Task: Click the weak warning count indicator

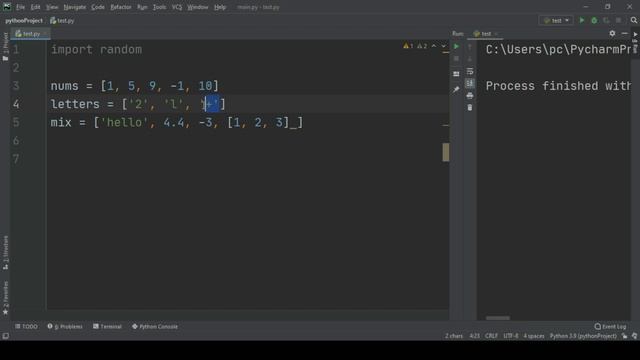Action: click(422, 46)
